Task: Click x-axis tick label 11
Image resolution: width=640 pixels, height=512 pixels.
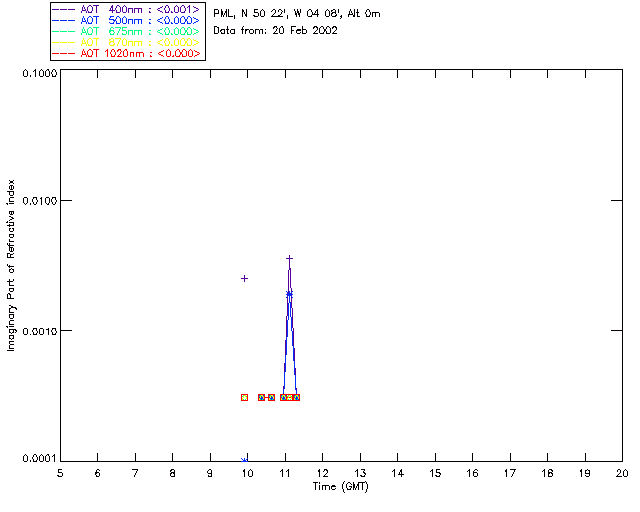Action: point(285,473)
